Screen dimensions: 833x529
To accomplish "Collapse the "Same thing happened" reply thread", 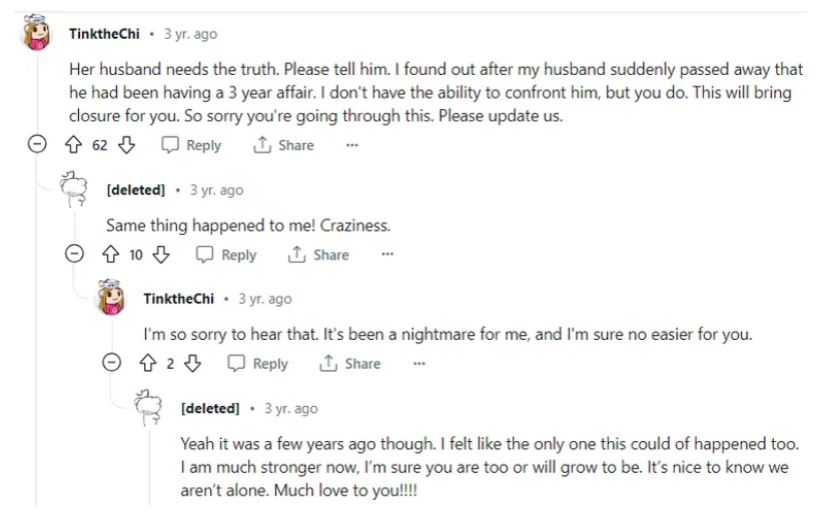I will tap(75, 255).
